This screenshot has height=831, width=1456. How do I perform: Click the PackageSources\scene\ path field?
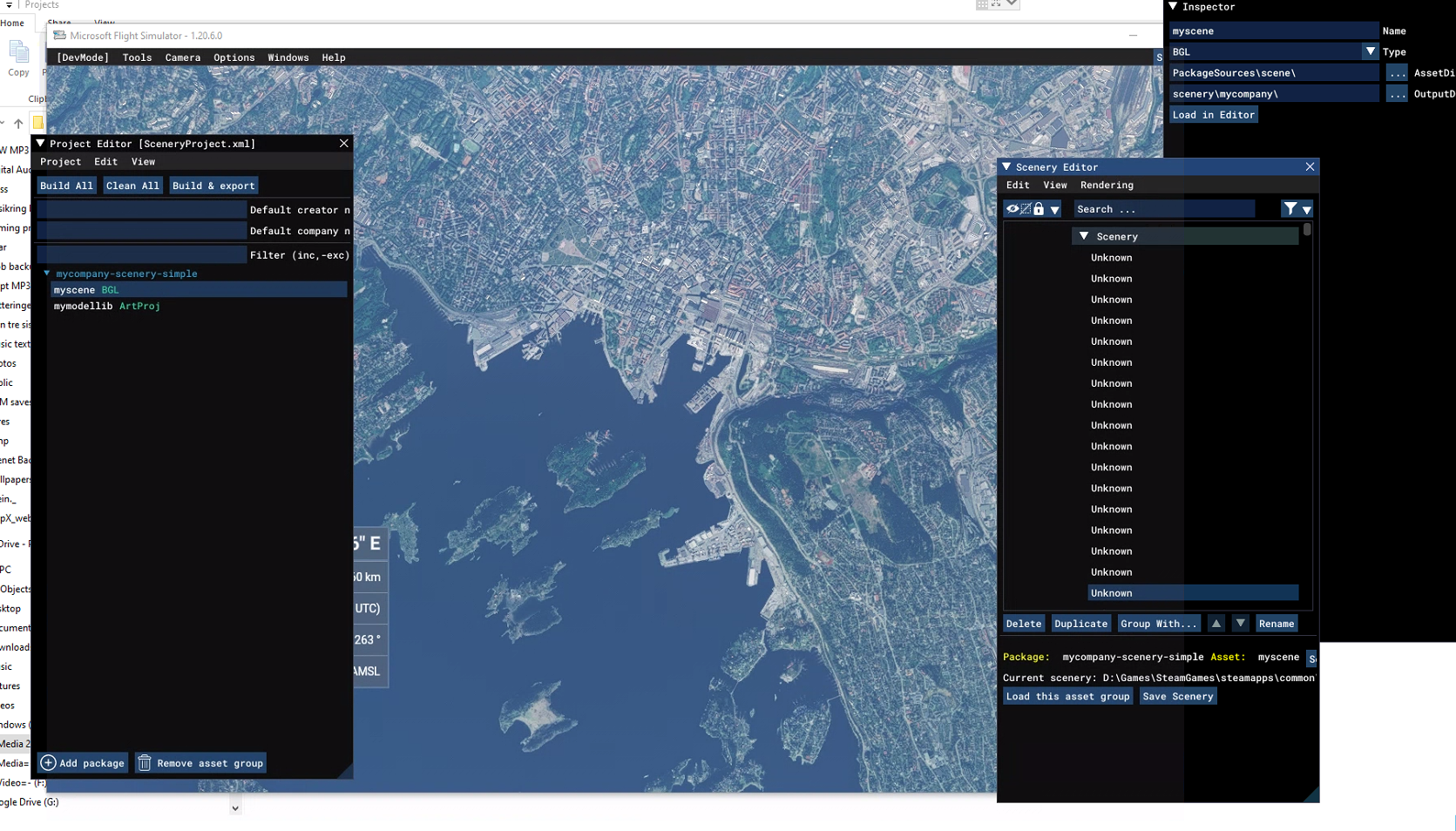[x=1273, y=73]
